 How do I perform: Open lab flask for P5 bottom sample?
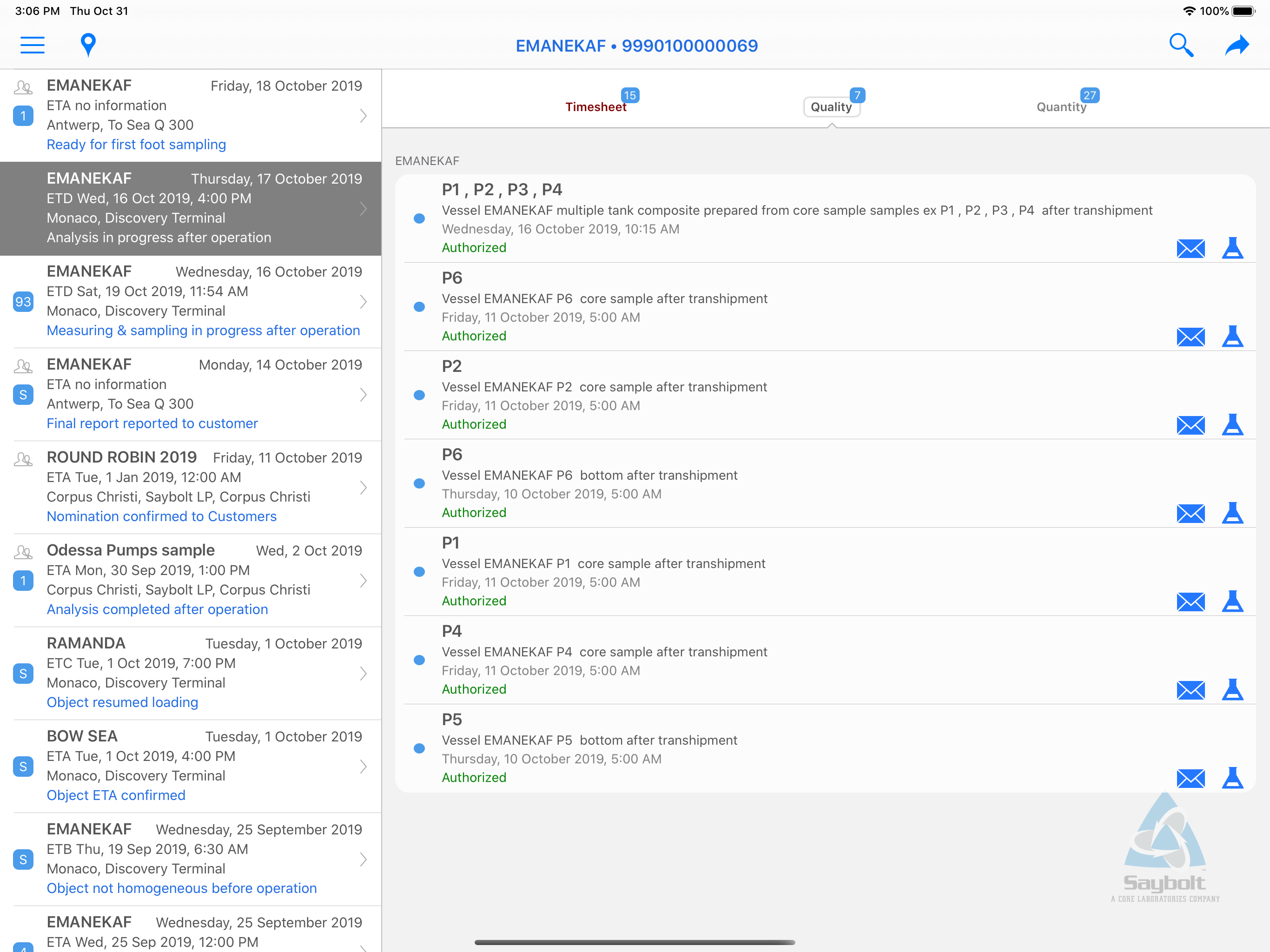[1232, 779]
